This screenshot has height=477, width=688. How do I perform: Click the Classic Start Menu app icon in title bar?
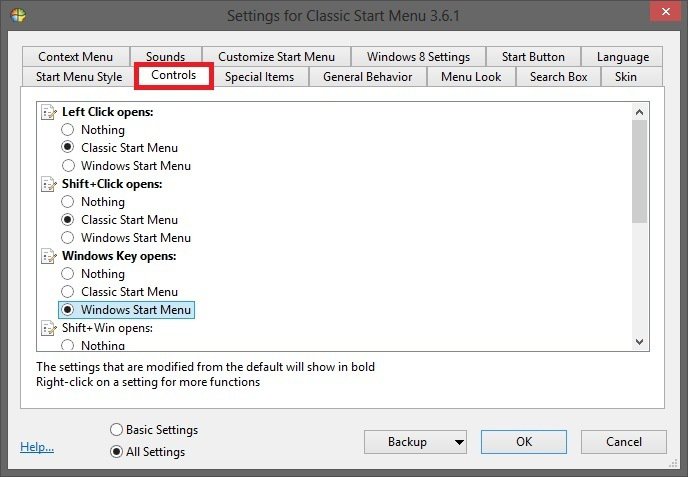point(18,16)
